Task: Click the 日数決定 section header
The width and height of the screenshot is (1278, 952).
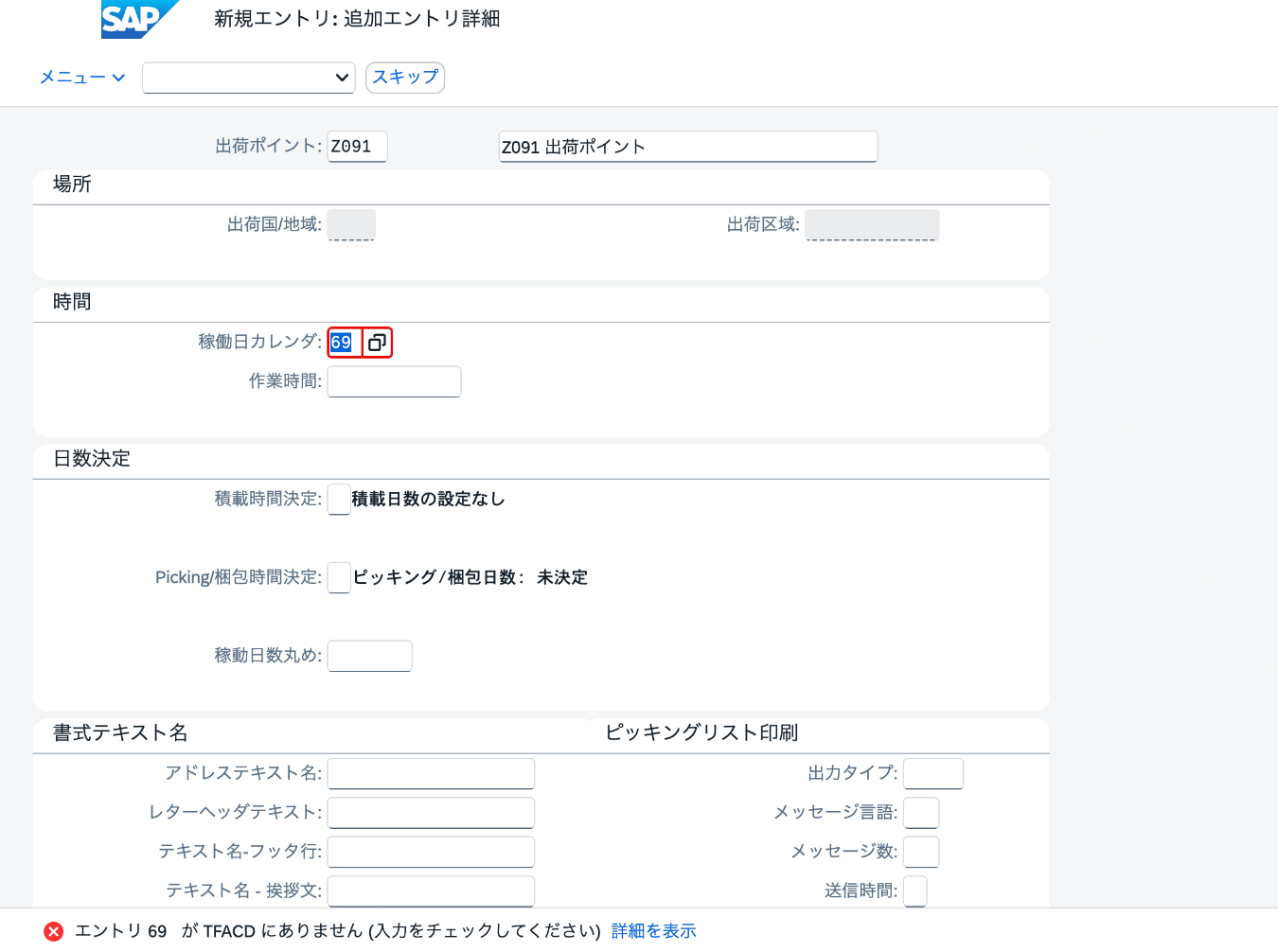Action: tap(92, 459)
